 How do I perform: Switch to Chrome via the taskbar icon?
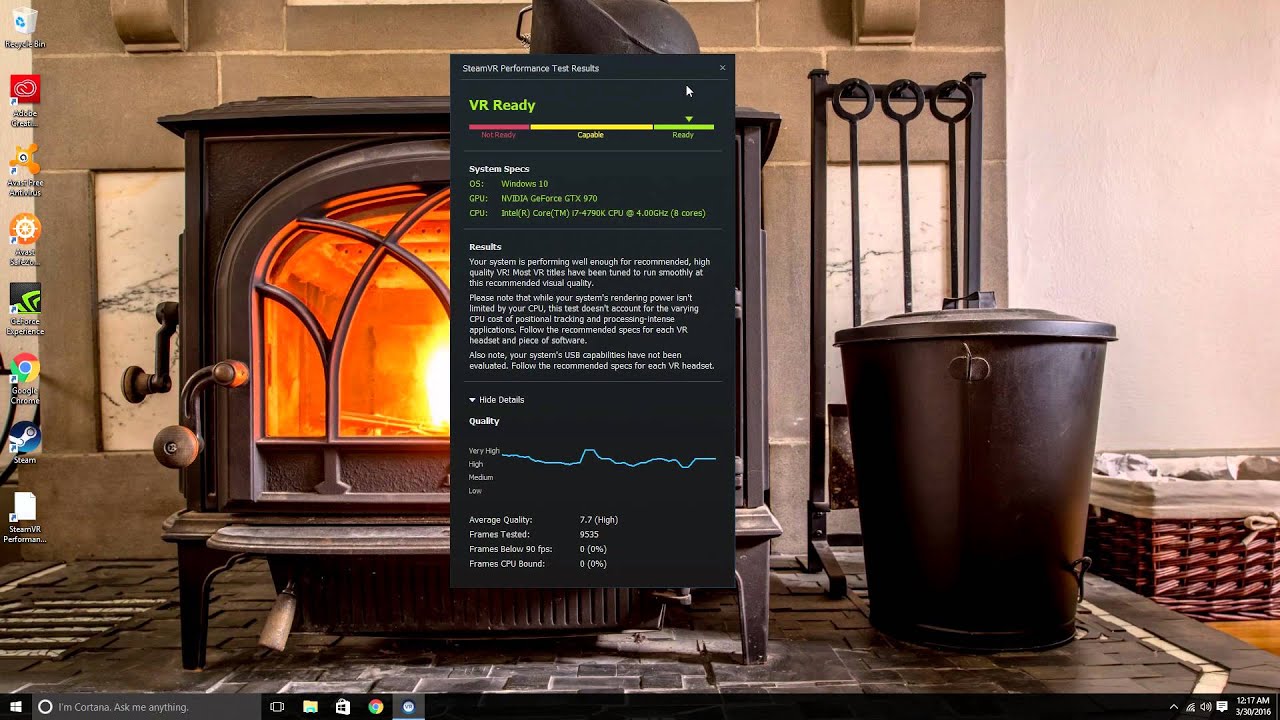[375, 707]
